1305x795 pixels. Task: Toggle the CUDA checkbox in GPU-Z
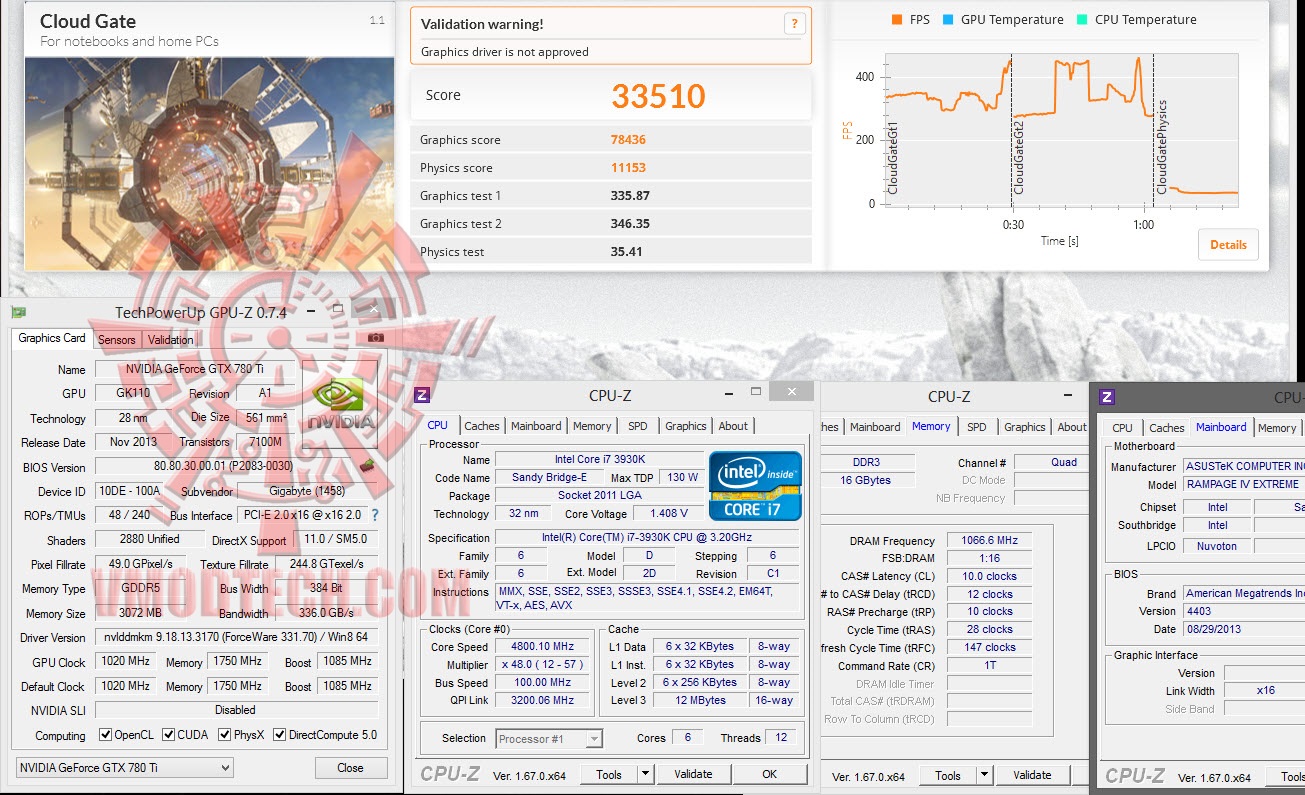click(x=169, y=735)
